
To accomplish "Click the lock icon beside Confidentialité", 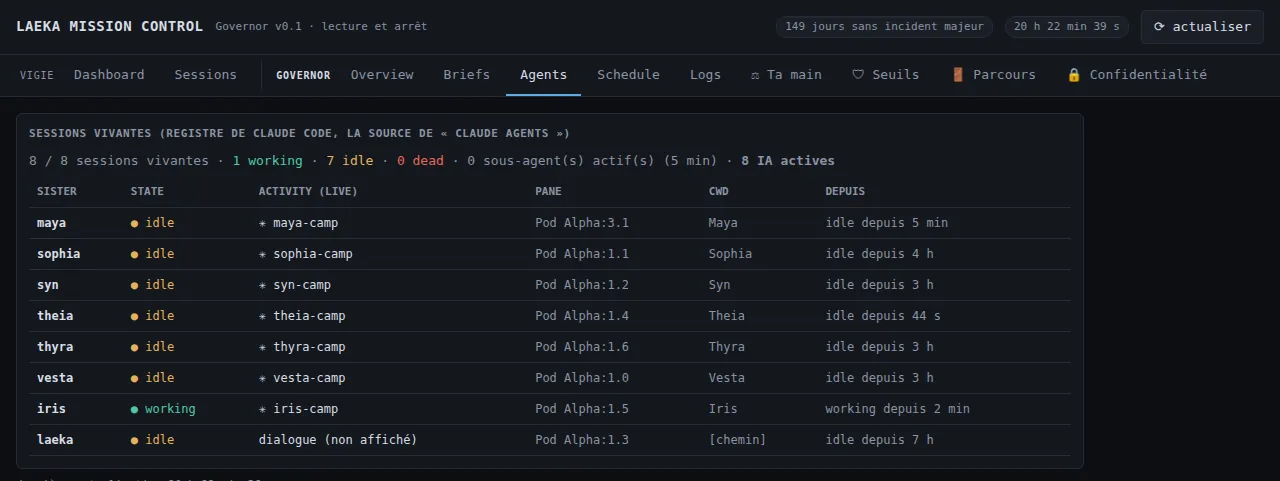I will [1074, 75].
